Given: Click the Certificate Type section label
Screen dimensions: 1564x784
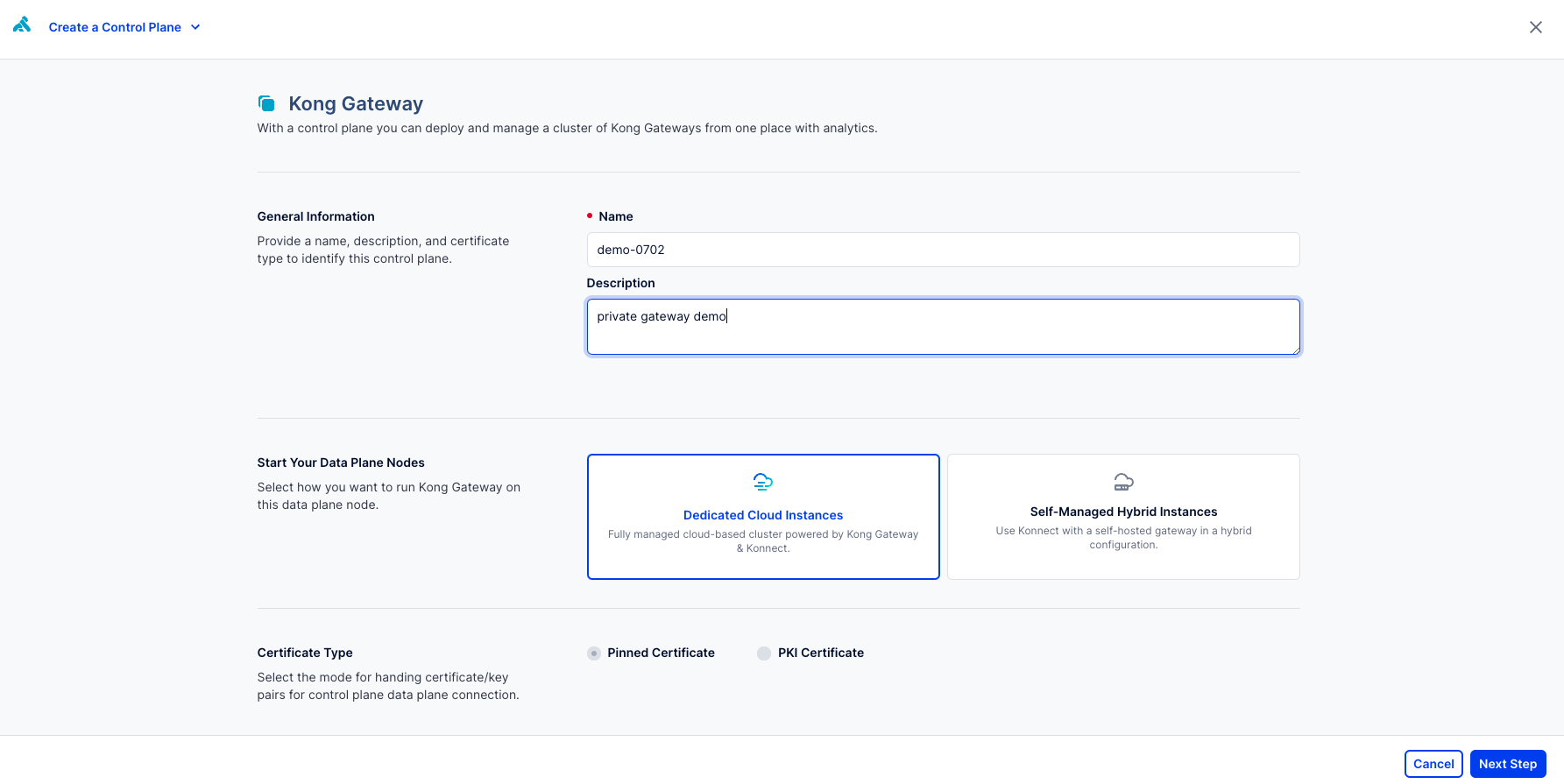Looking at the screenshot, I should tap(305, 653).
